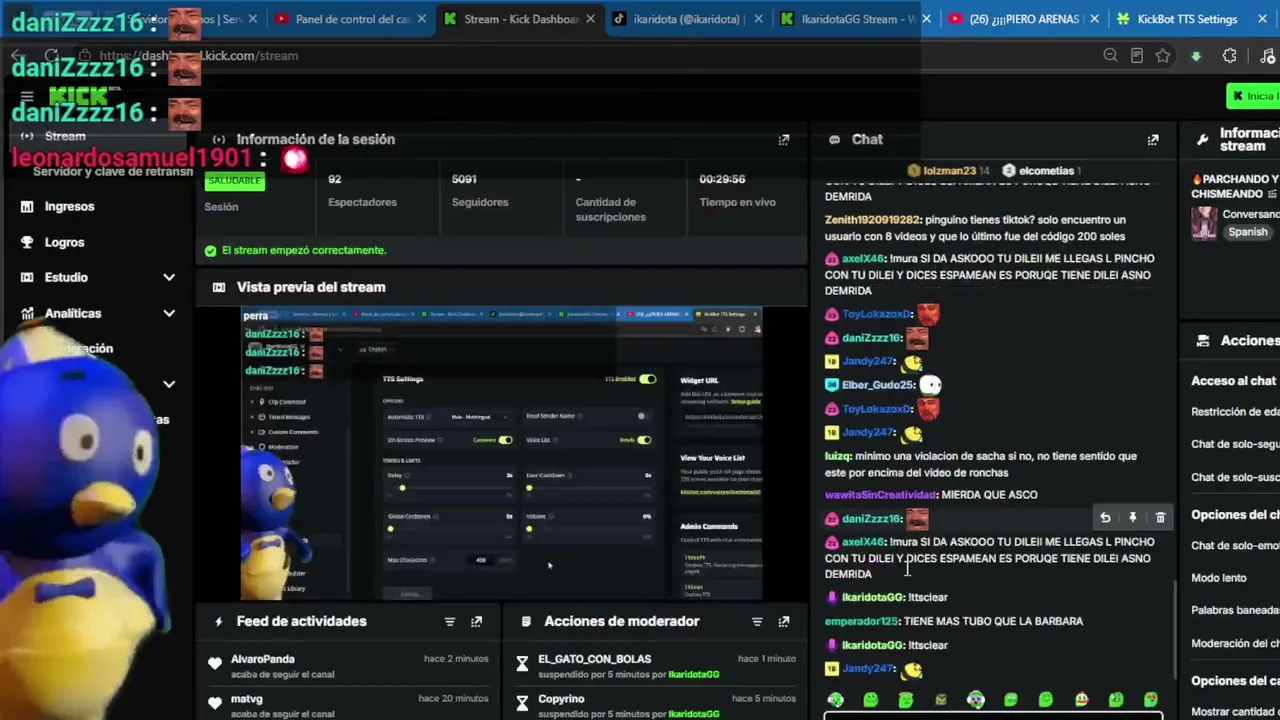The image size is (1280, 720).
Task: Click the hourglass icon beside EL_GATO_CON_BOLAS
Action: tap(522, 663)
